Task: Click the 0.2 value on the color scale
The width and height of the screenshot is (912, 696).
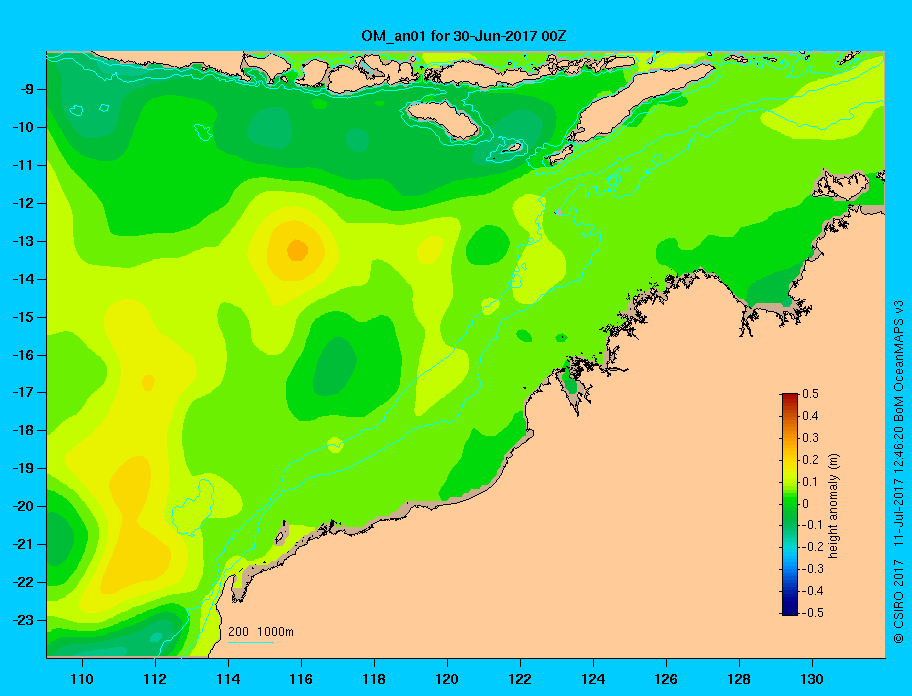Action: click(811, 459)
